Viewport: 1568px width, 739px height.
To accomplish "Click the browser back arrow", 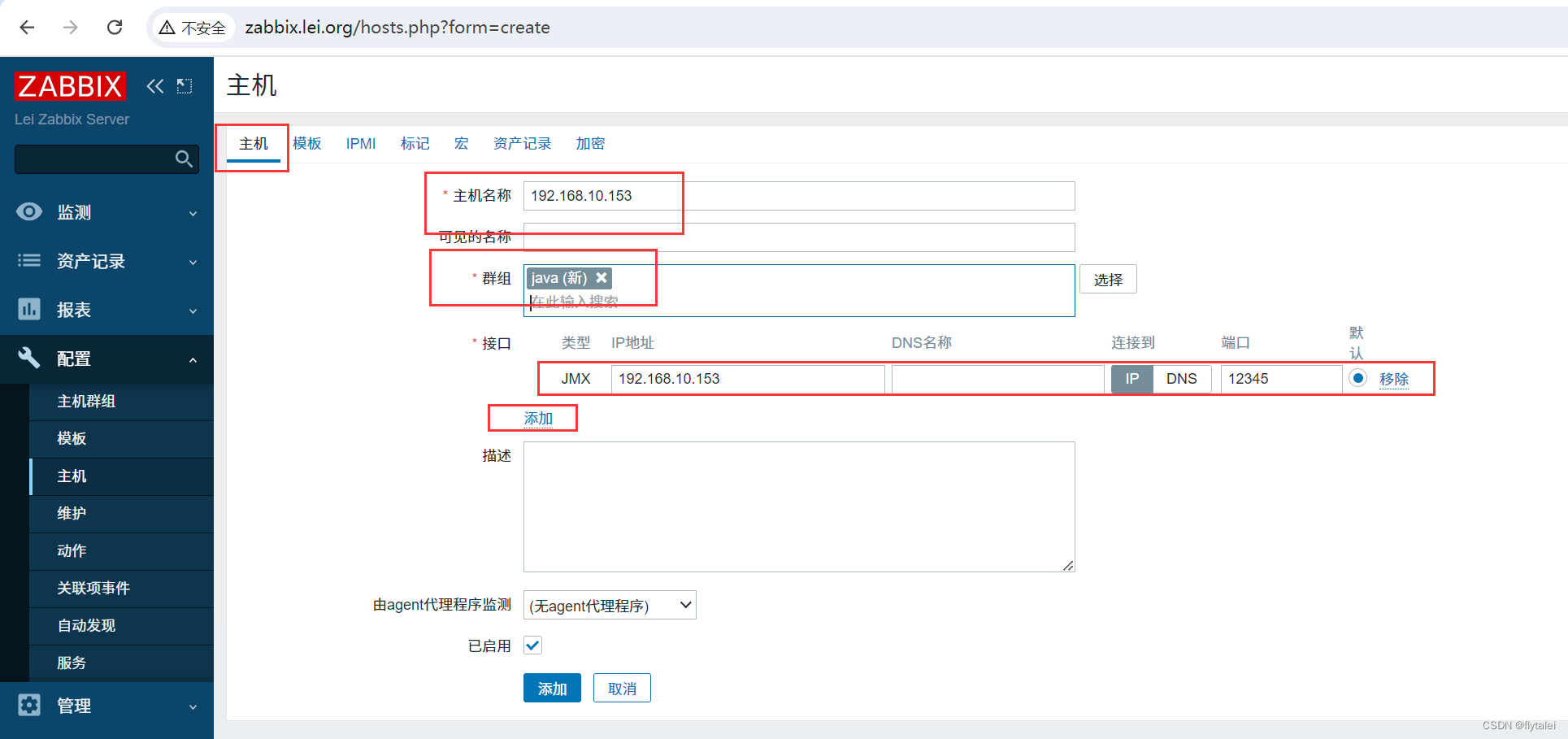I will point(27,28).
